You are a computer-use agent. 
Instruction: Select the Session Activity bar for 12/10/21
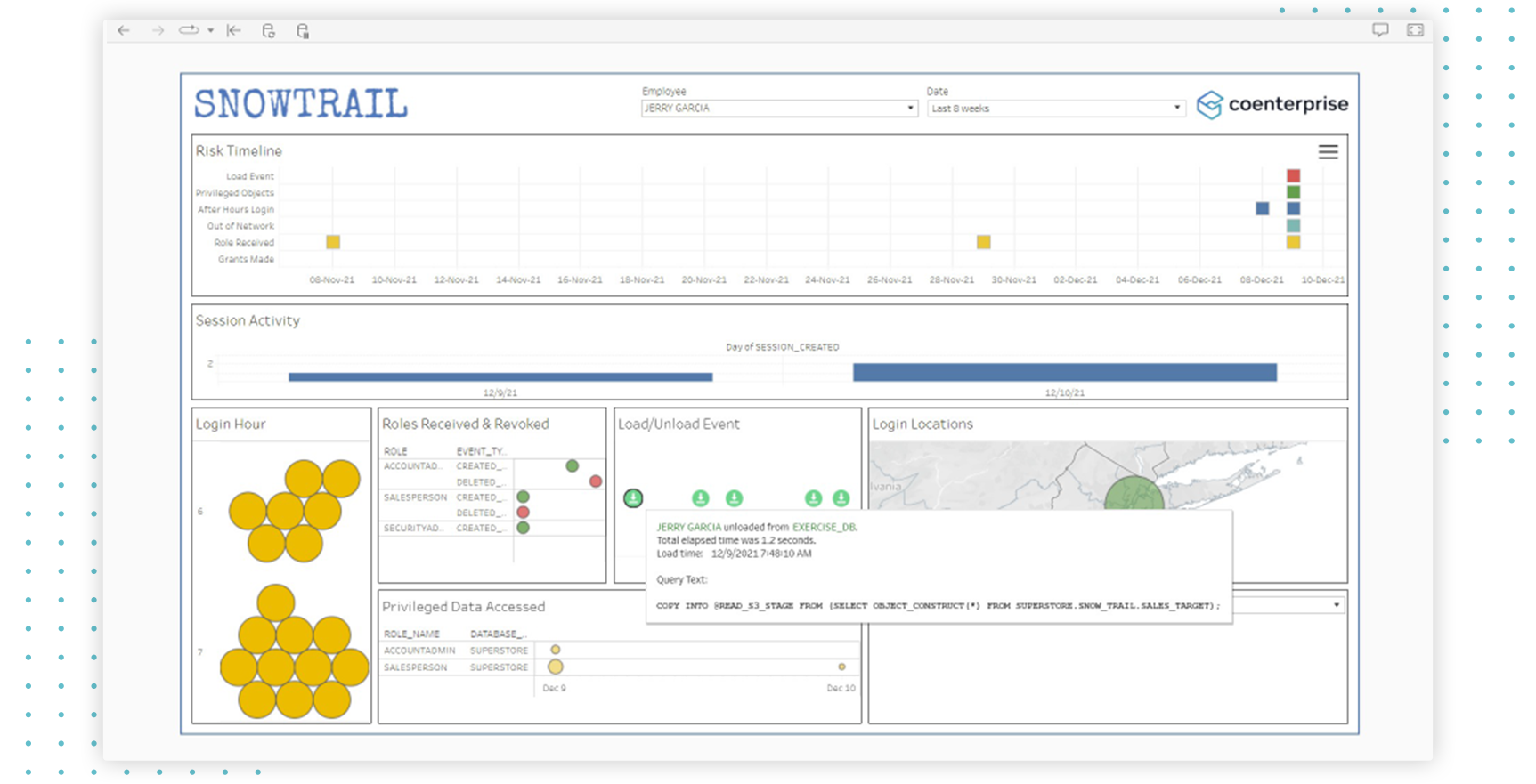click(1065, 372)
